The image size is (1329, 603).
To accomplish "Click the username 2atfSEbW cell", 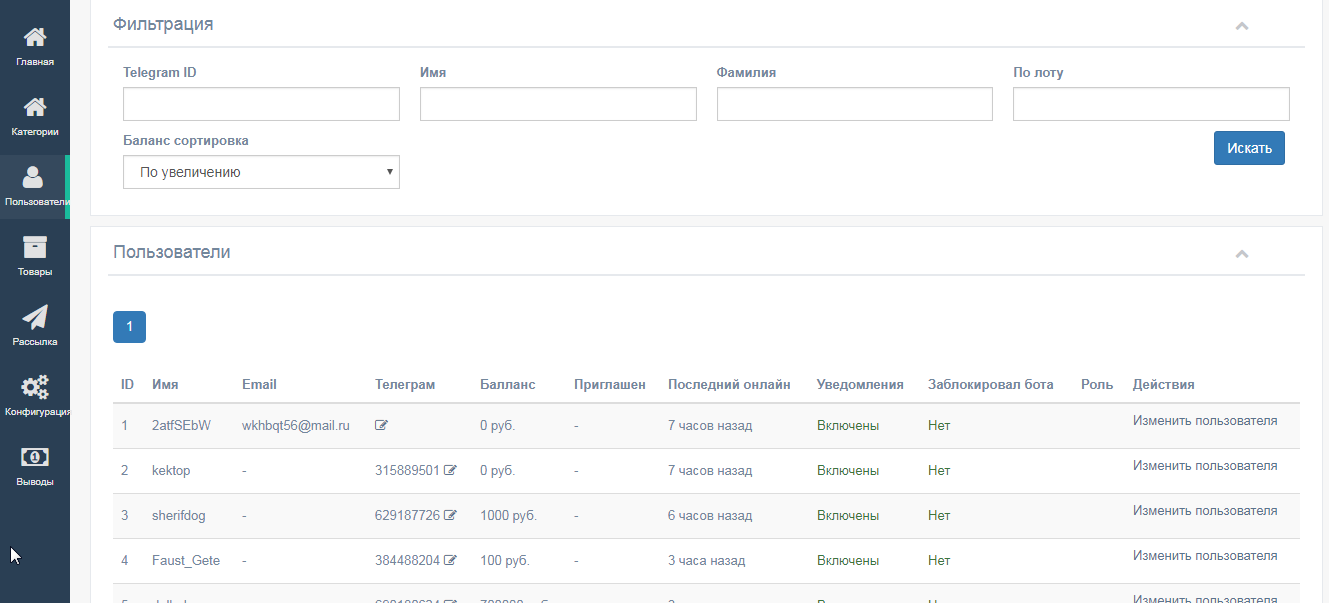I will 181,425.
